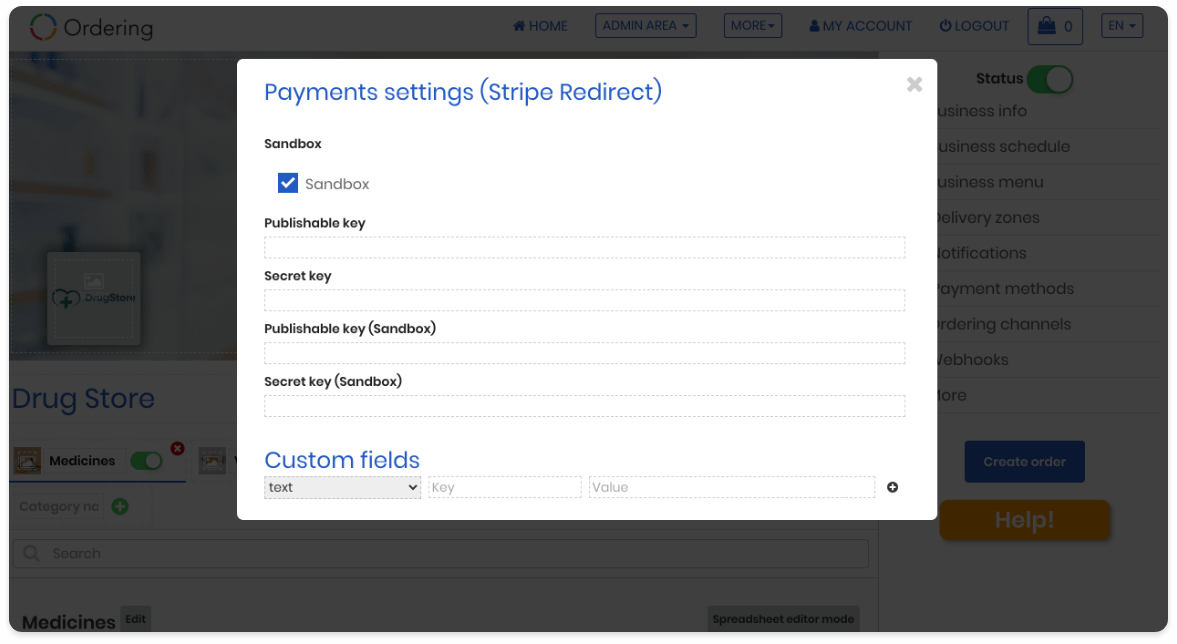This screenshot has width=1177, height=644.
Task: Open MY ACCOUNT page
Action: pos(860,26)
